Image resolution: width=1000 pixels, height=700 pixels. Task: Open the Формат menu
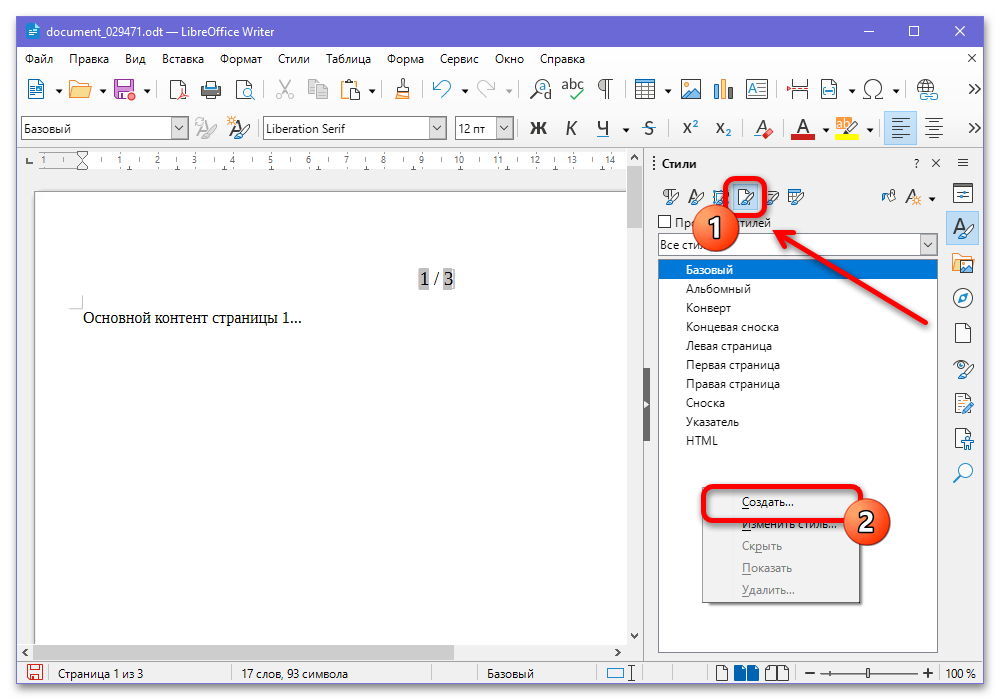241,59
